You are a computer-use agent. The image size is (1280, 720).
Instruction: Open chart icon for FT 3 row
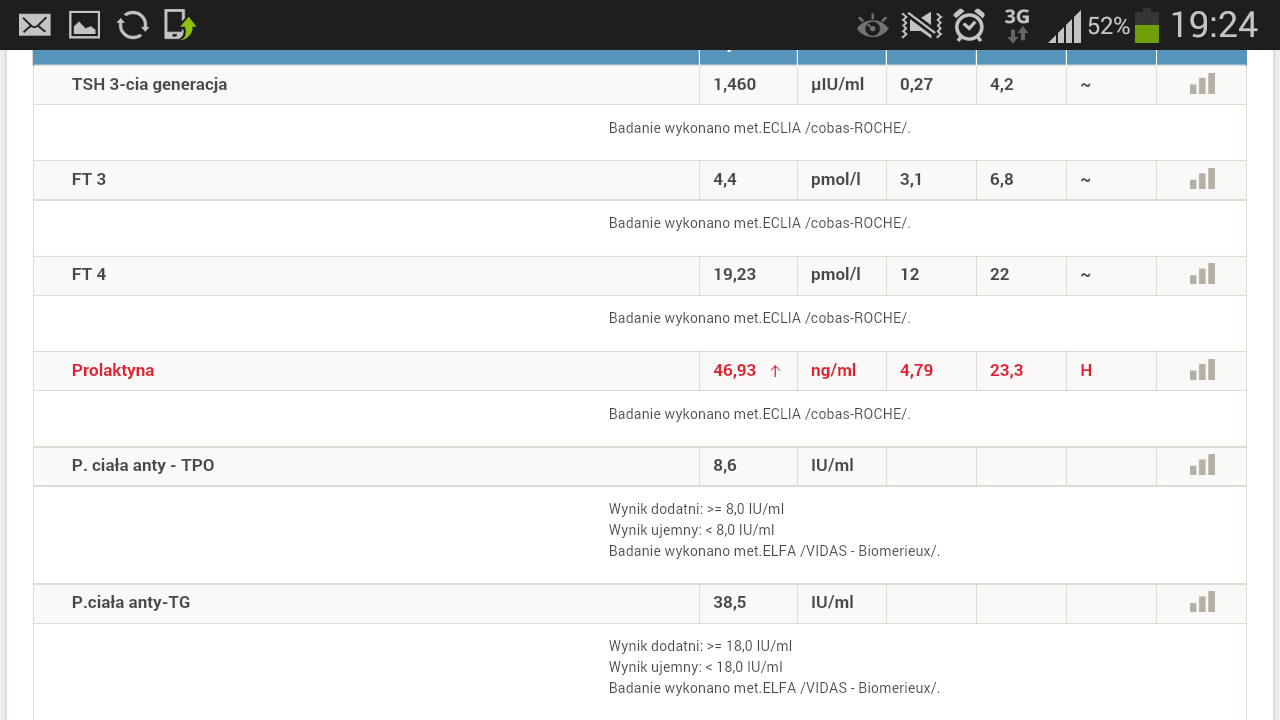(1202, 179)
